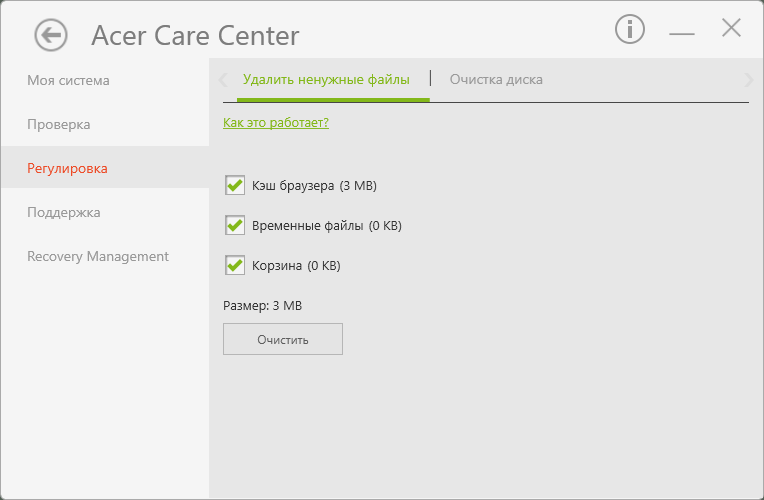Click the Acer Care Center title
Screen dimensions: 764x500
[x=195, y=37]
